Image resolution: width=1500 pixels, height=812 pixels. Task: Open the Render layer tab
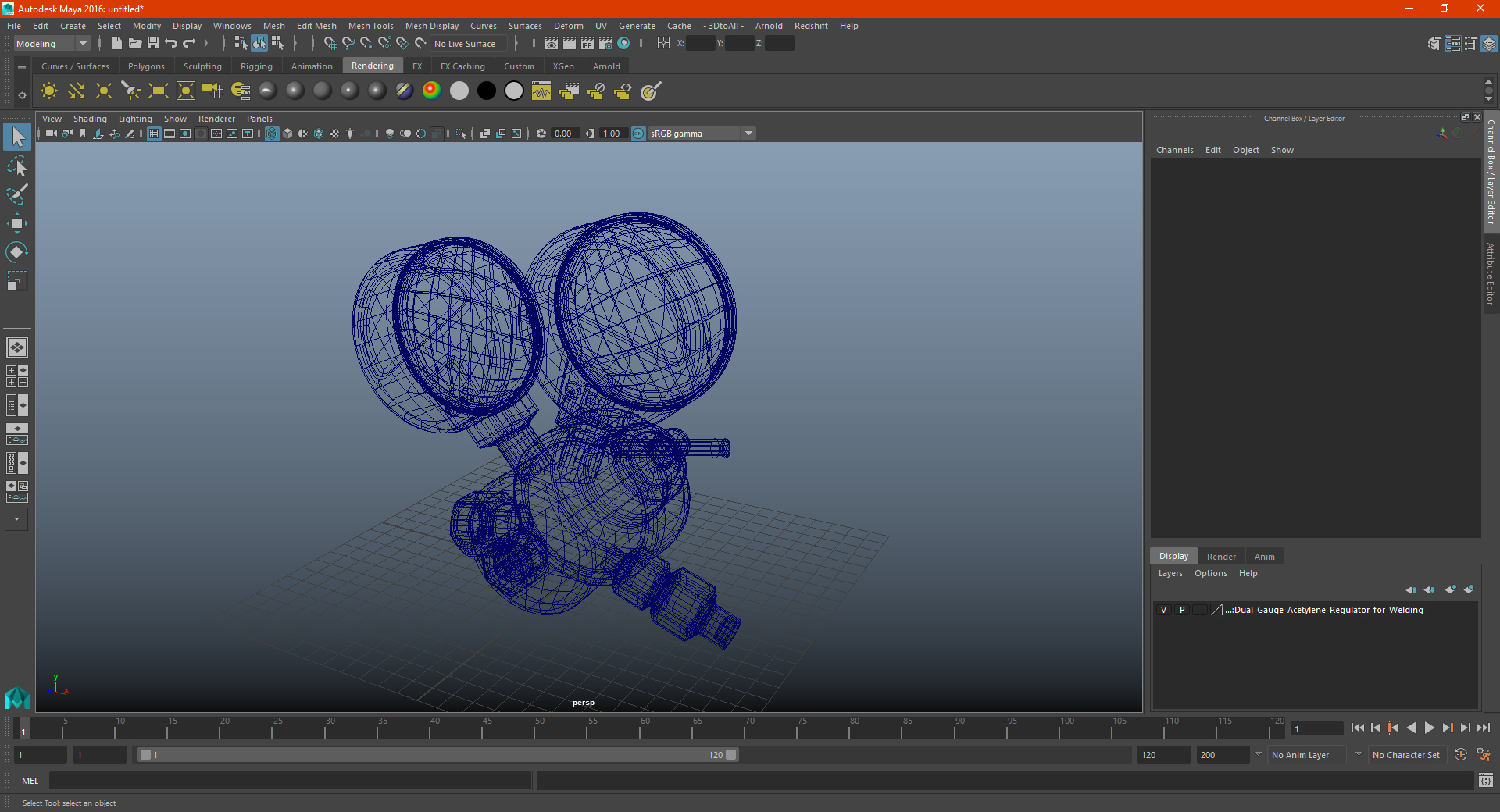(1221, 557)
